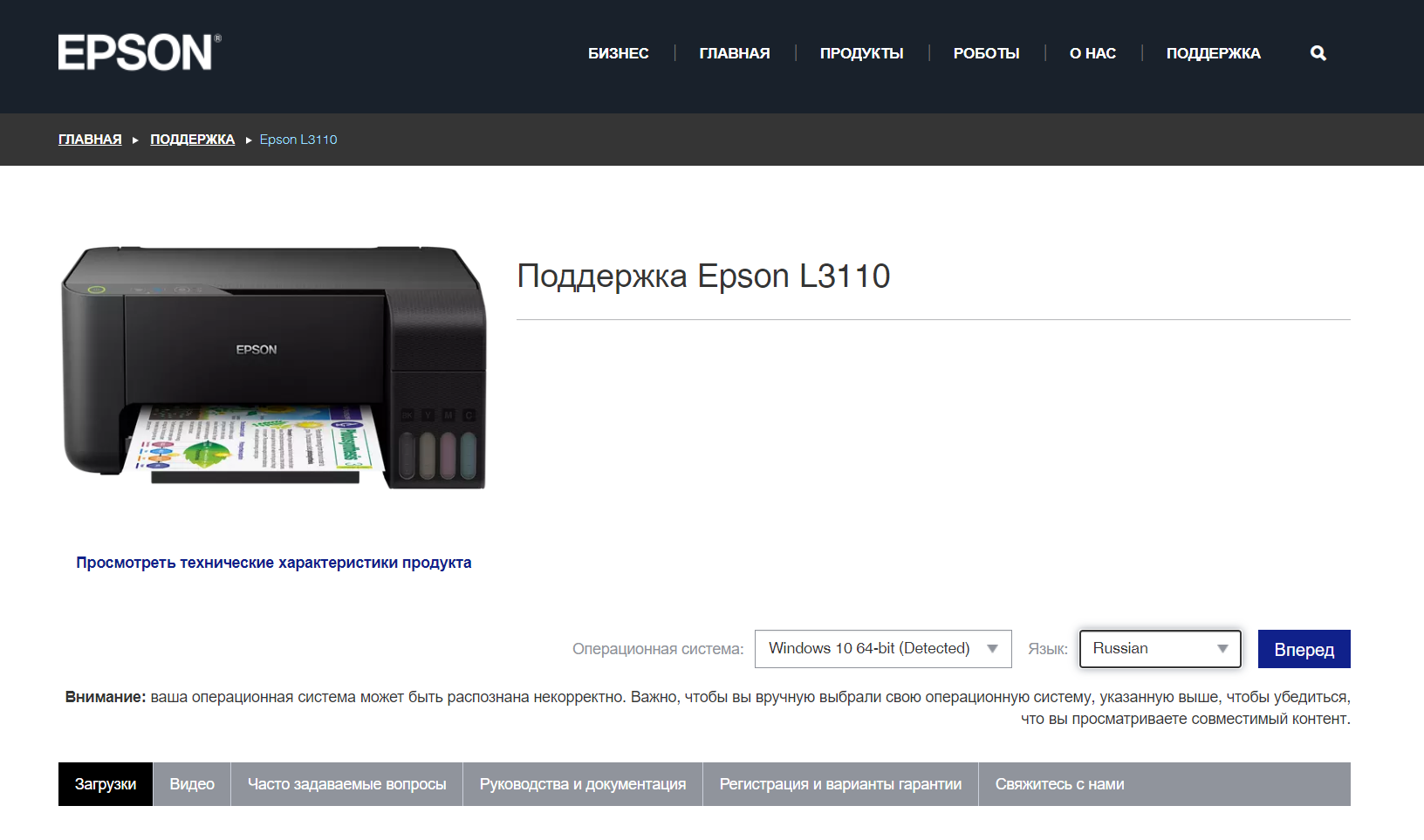This screenshot has width=1424, height=840.
Task: Click the Поддержка Epson L3110 heading
Action: 703,277
